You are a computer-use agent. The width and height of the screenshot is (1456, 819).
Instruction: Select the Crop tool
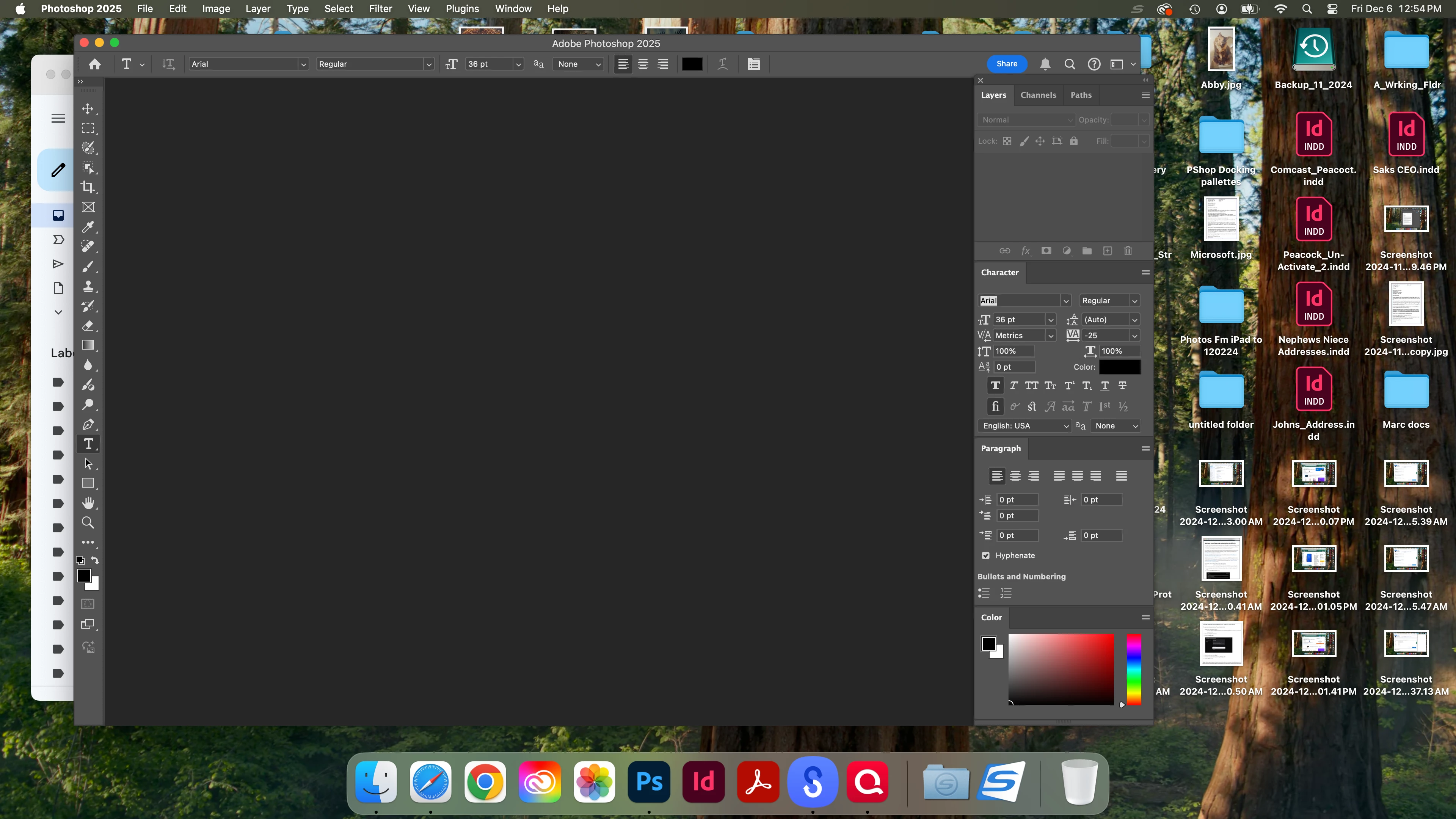click(x=88, y=187)
